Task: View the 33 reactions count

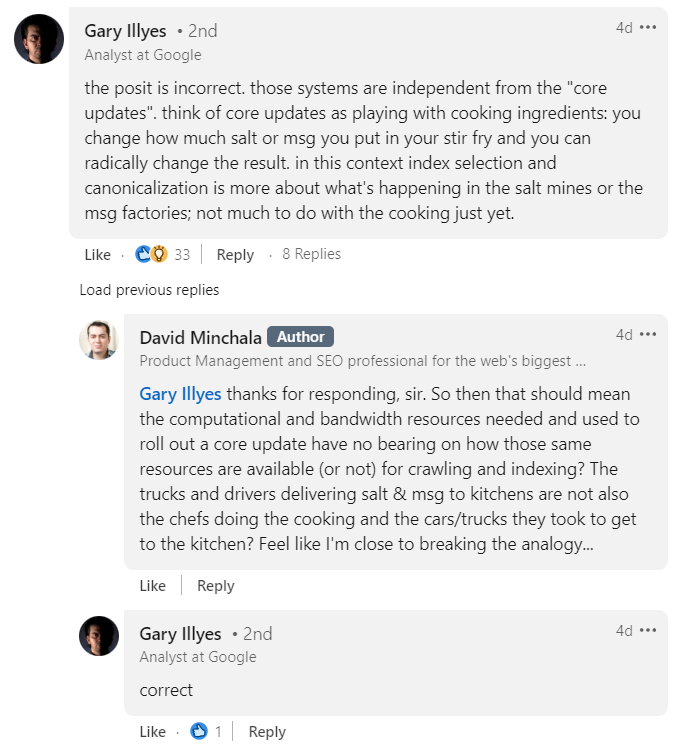Action: click(182, 255)
